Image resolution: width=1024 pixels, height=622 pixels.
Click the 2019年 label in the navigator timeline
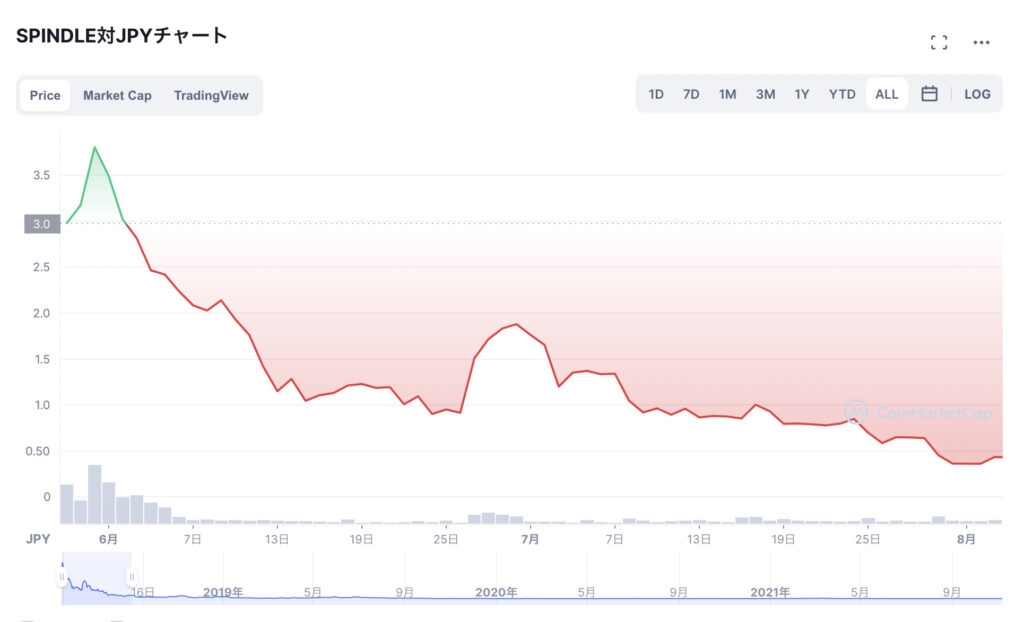point(223,592)
